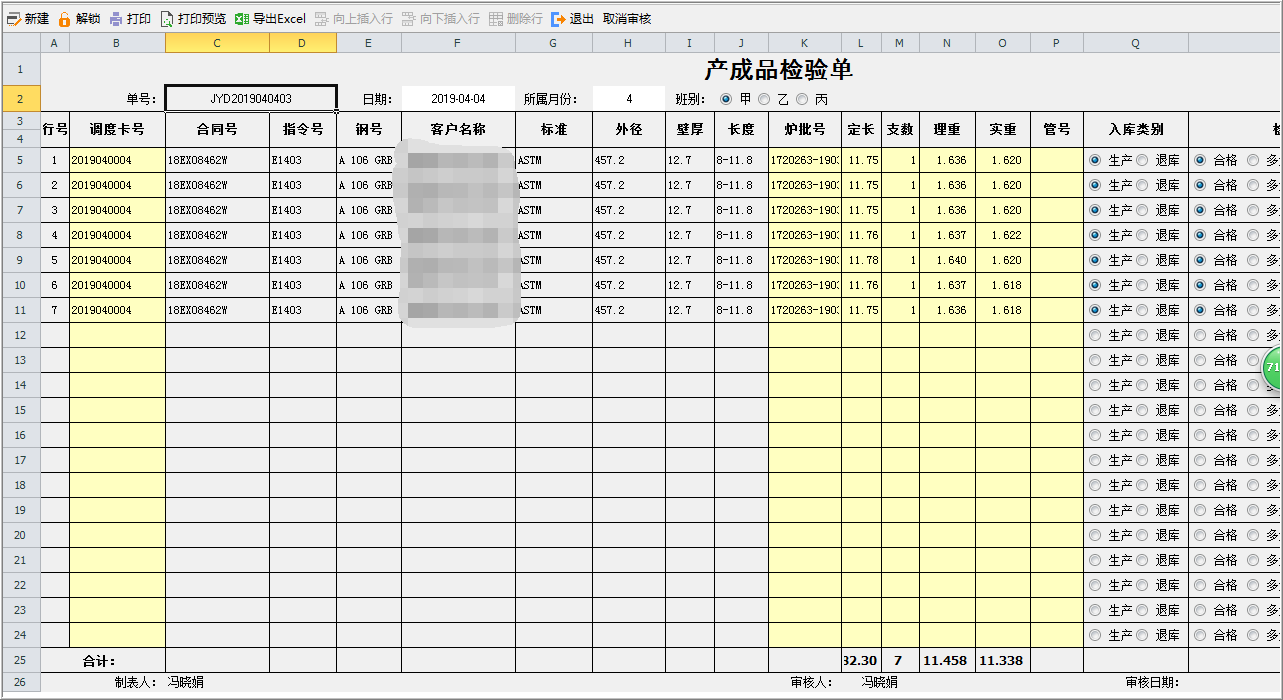Click the 炉批号 column heading
The height and width of the screenshot is (700, 1283).
(805, 130)
